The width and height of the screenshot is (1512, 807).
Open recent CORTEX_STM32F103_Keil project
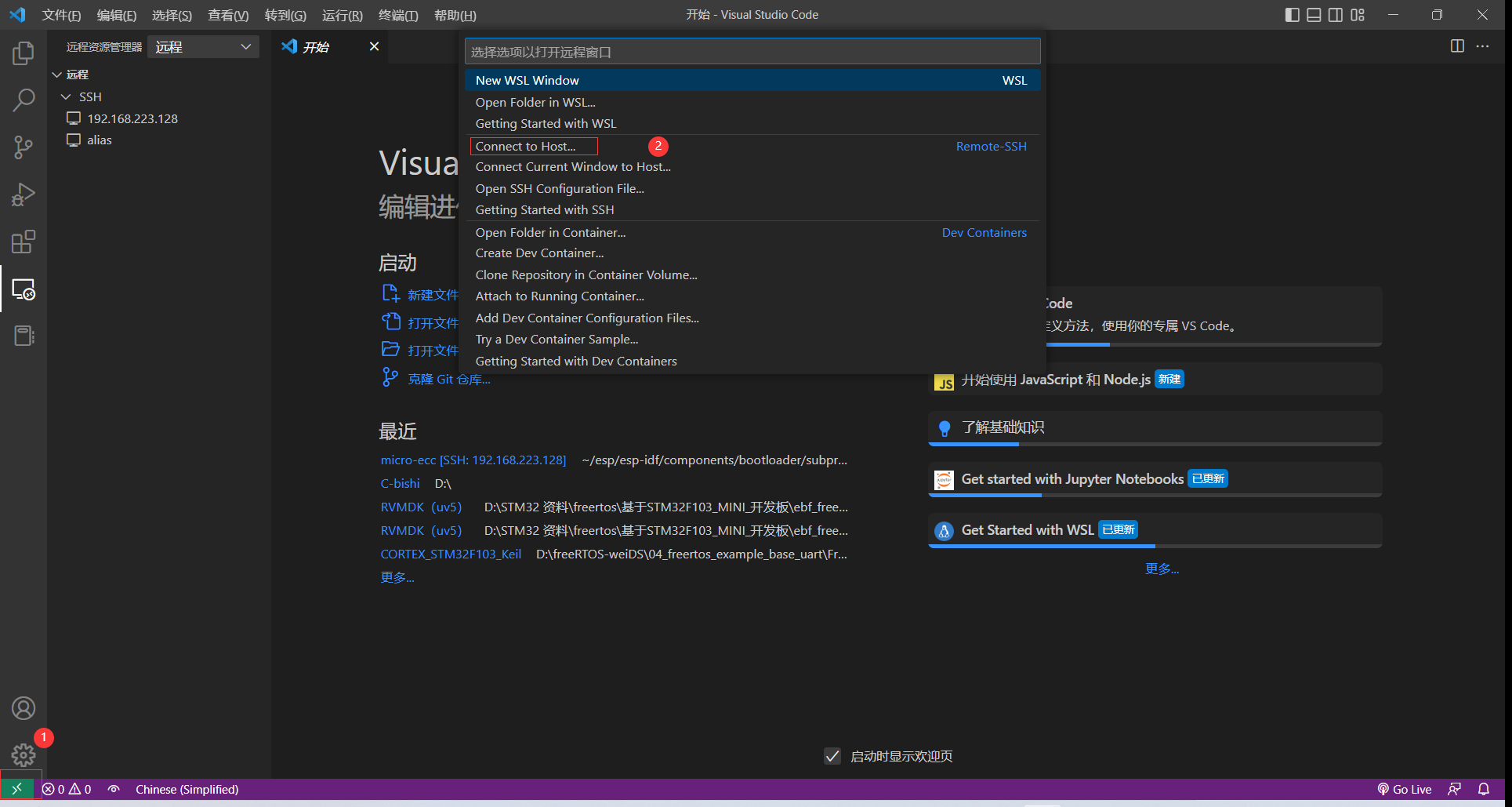(x=451, y=554)
